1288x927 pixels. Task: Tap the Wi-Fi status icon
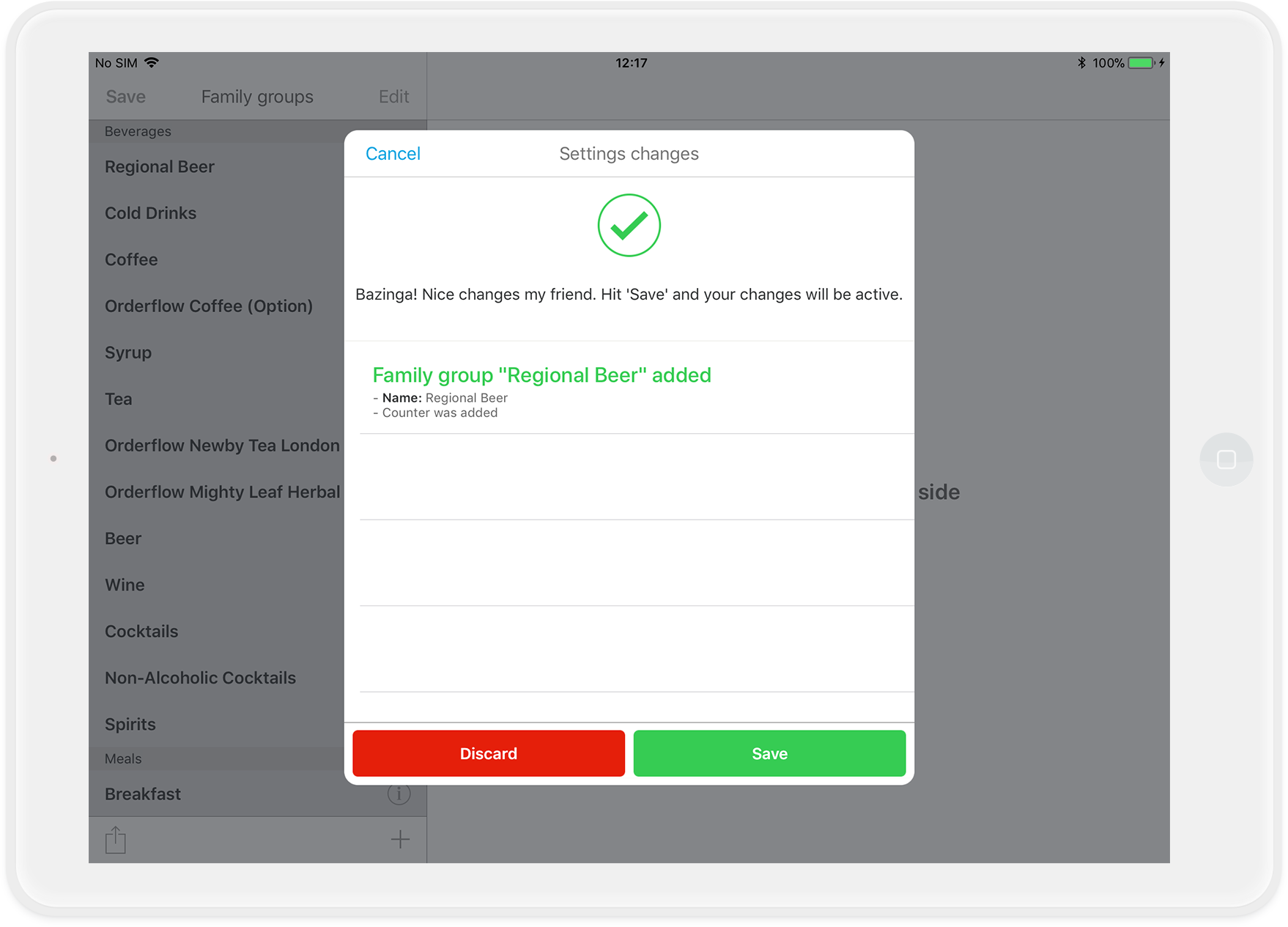tap(152, 63)
